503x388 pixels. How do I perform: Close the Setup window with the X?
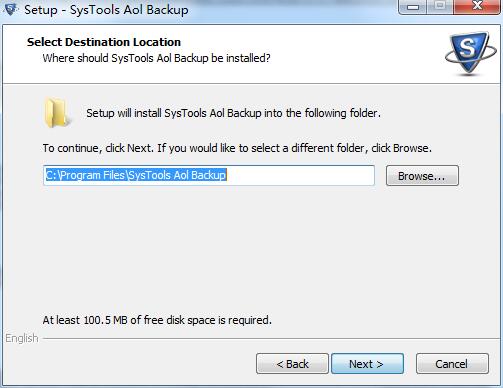click(x=477, y=6)
